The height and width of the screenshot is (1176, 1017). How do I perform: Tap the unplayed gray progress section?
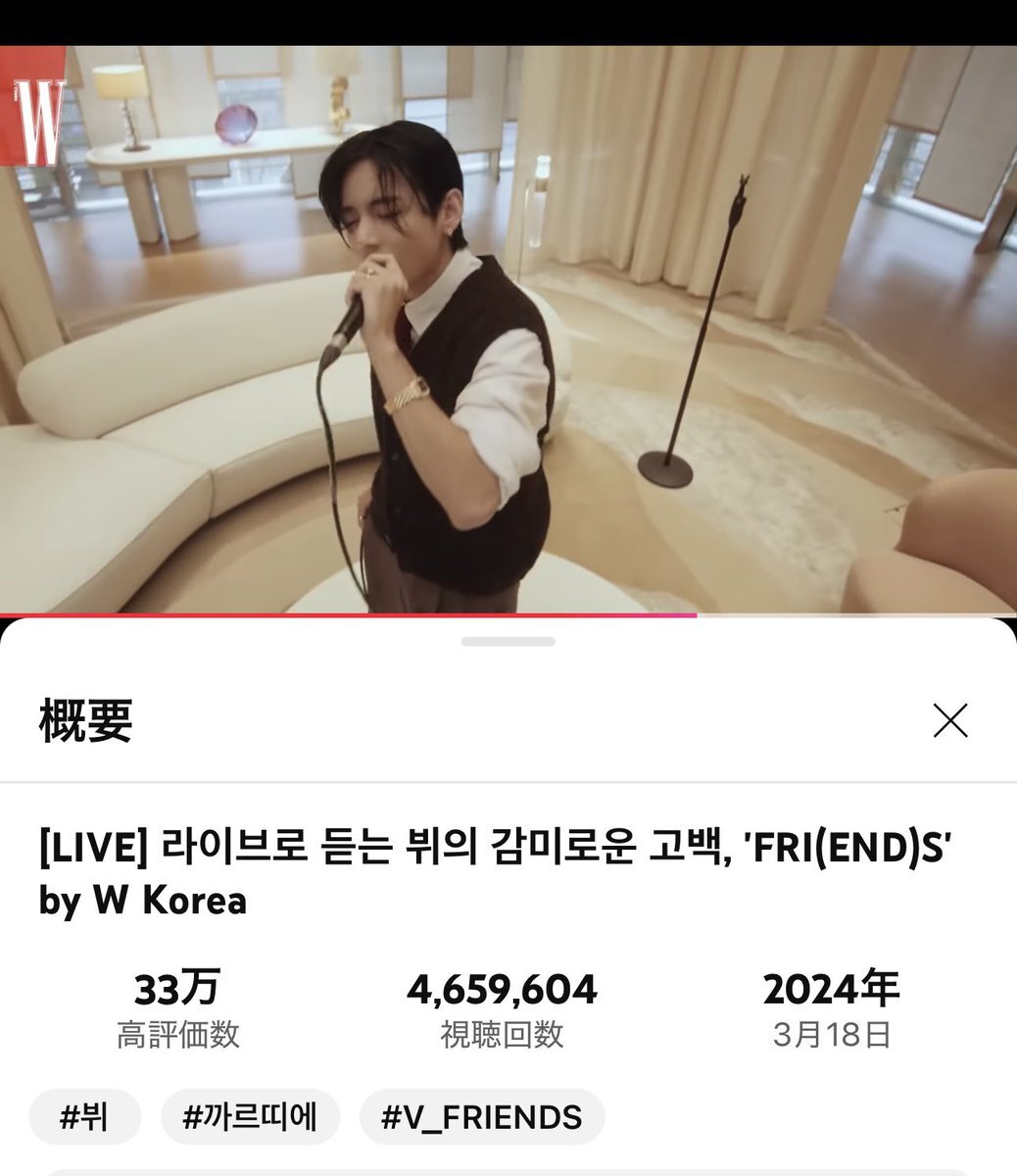pyautogui.click(x=856, y=615)
